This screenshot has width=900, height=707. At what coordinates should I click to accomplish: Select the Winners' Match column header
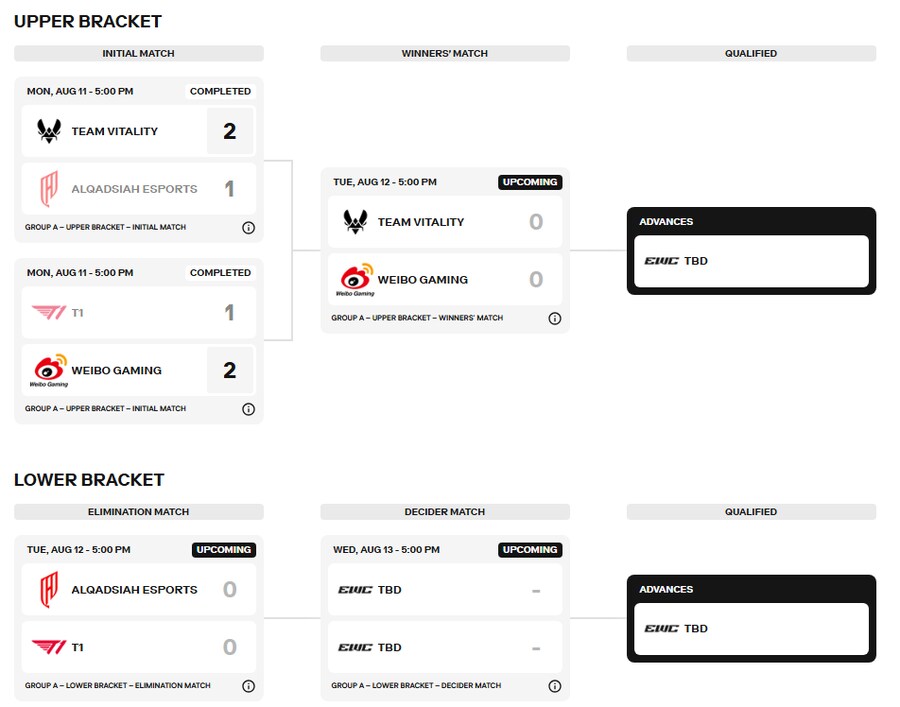445,53
